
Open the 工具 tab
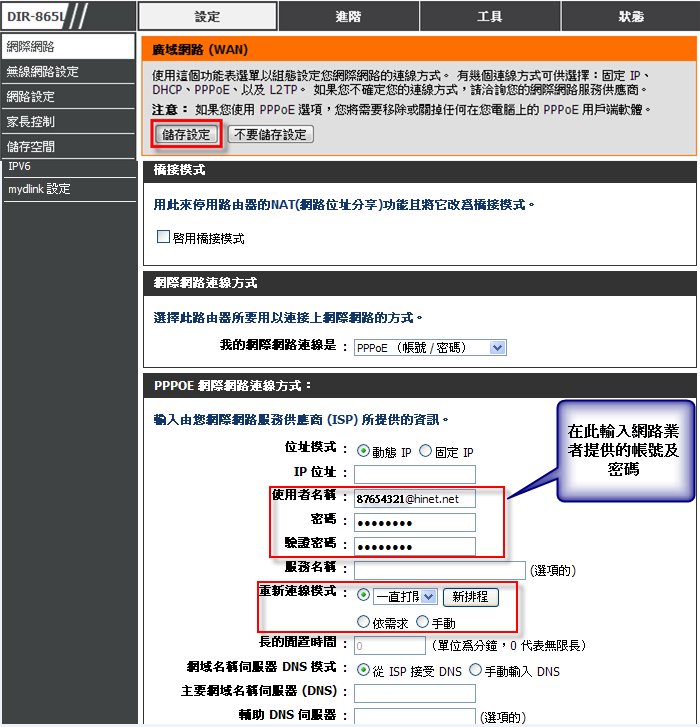(x=489, y=16)
